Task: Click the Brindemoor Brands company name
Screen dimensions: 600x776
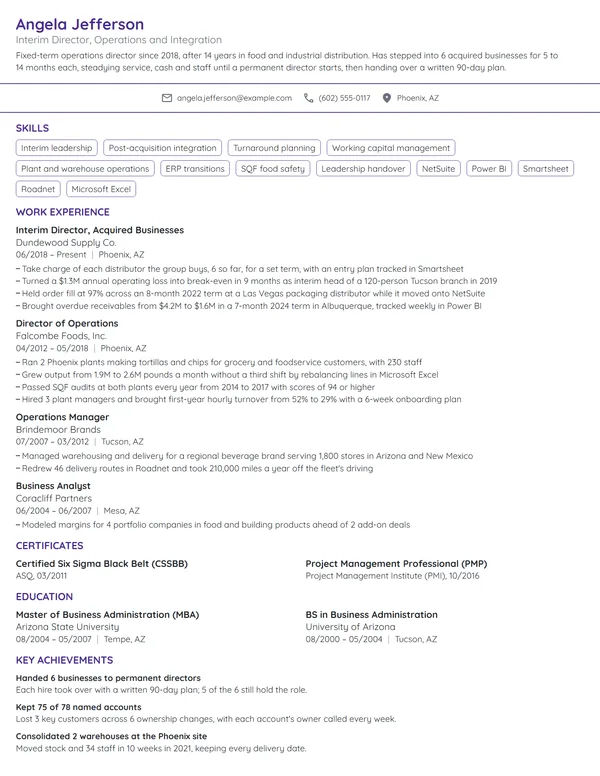Action: click(x=58, y=430)
